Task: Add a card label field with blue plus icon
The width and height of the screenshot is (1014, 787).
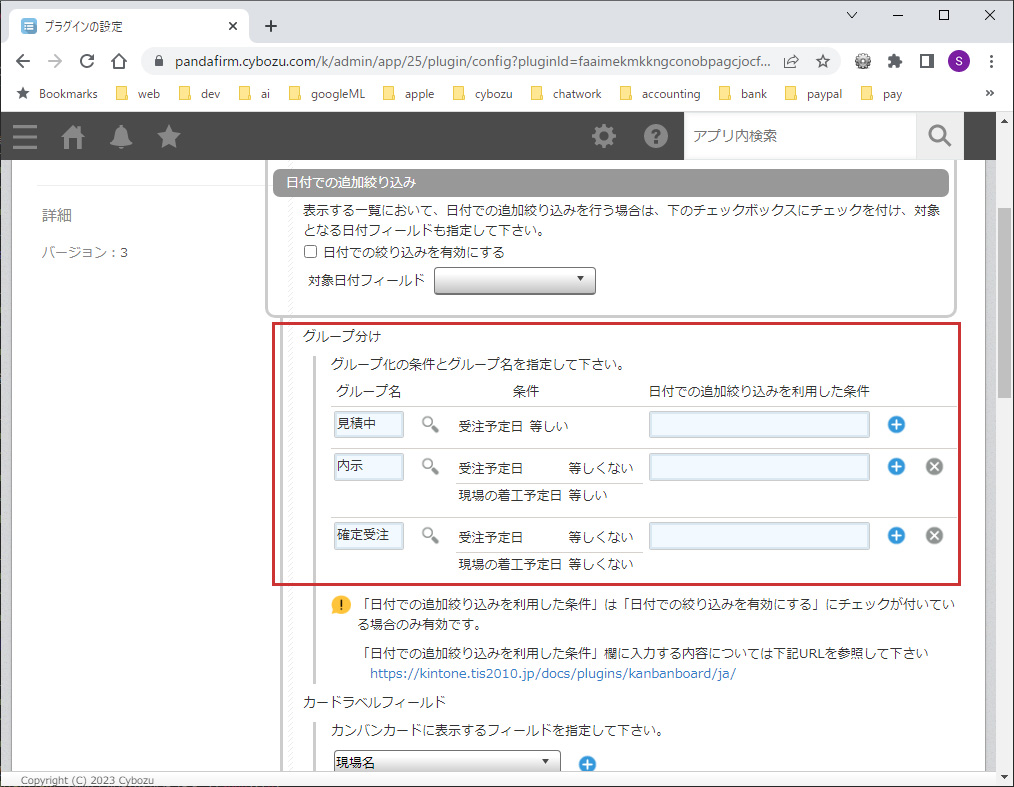Action: coord(587,763)
